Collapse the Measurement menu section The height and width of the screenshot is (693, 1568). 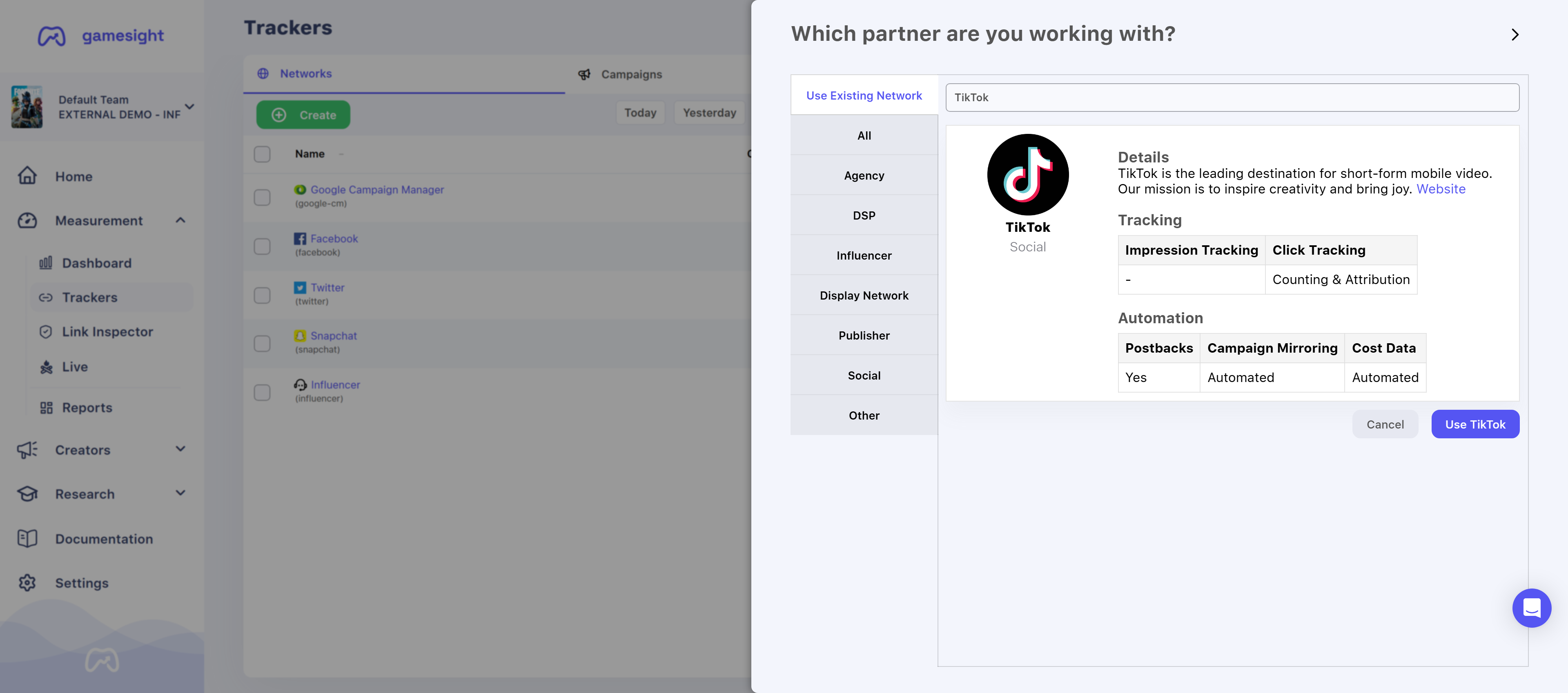pyautogui.click(x=181, y=220)
